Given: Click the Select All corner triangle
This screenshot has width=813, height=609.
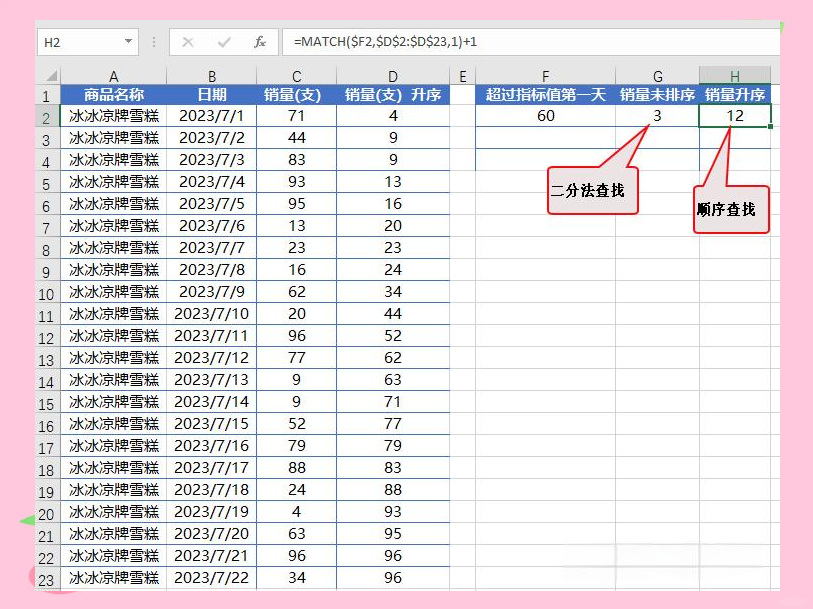Looking at the screenshot, I should pyautogui.click(x=51, y=76).
